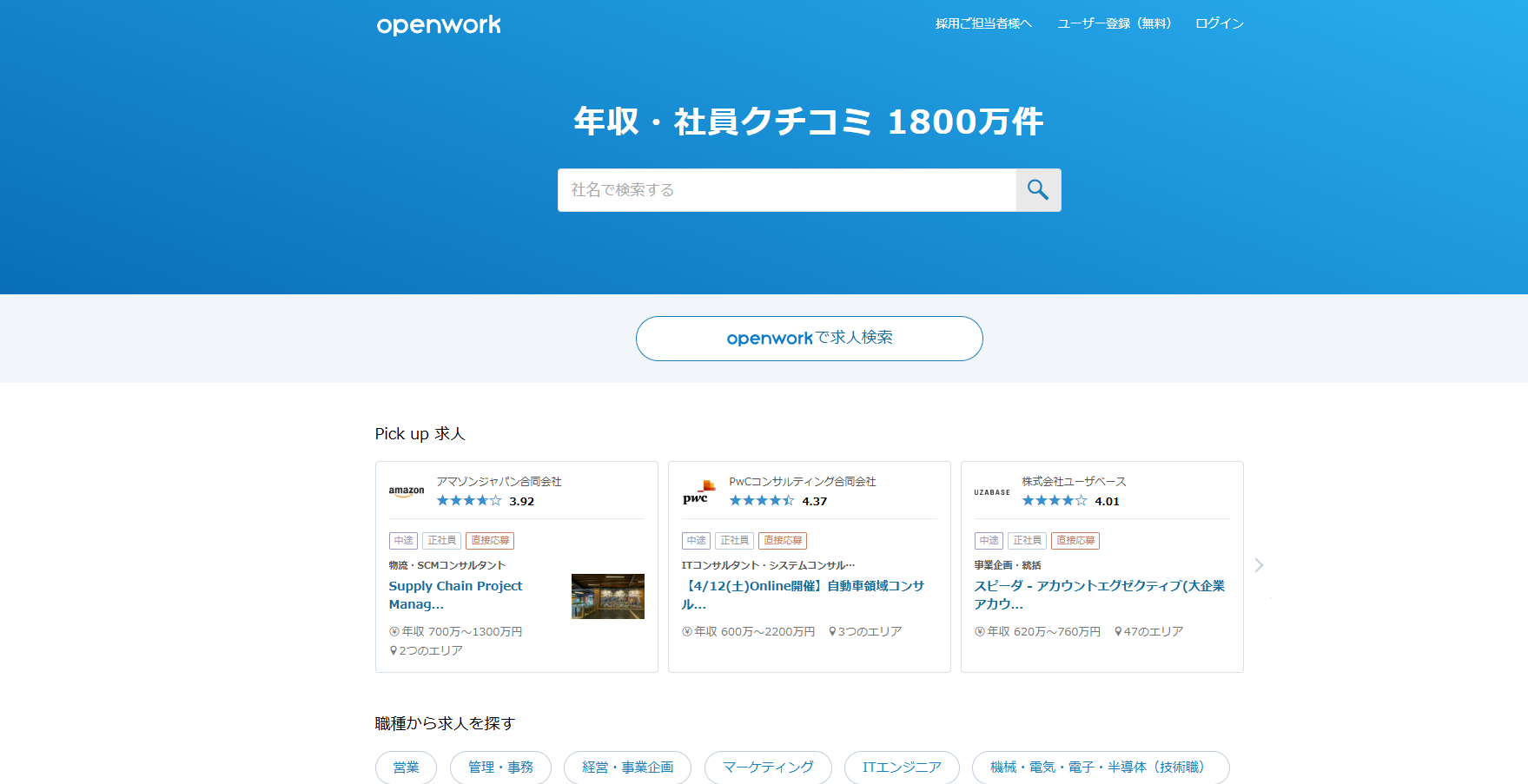Open the Supply Chain job thumbnail image
This screenshot has height=784, width=1528.
click(x=607, y=596)
